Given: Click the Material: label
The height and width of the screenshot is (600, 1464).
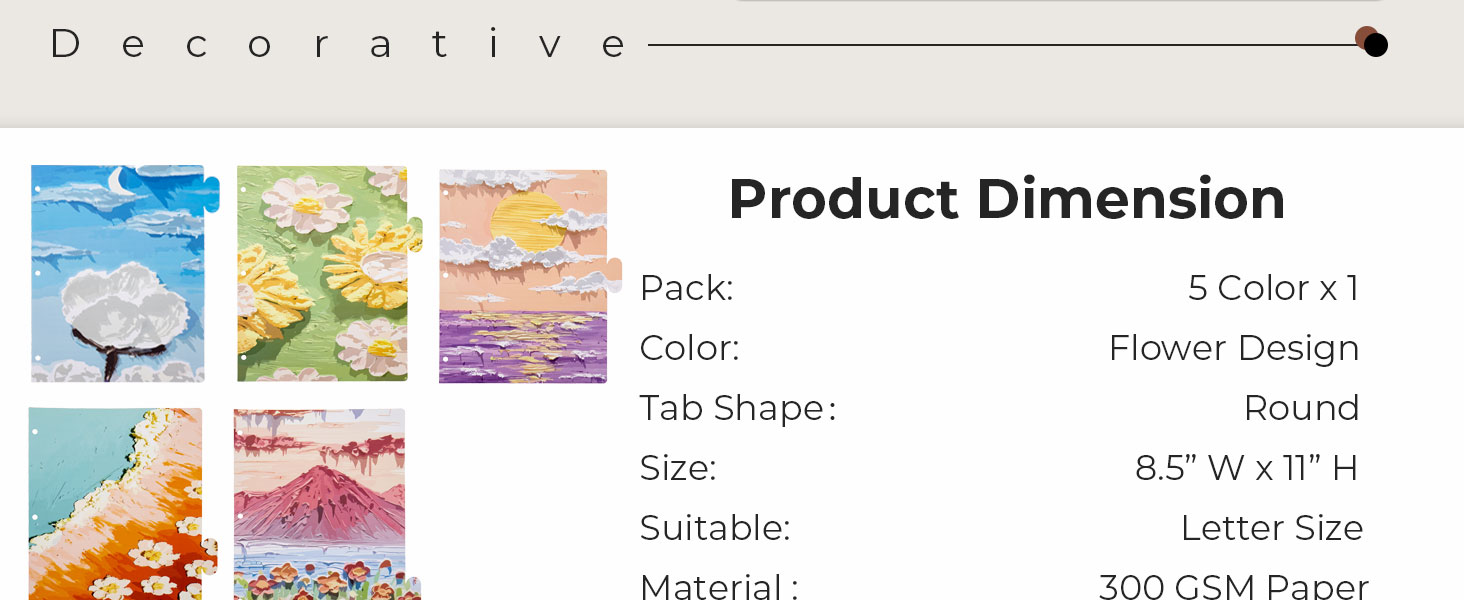Looking at the screenshot, I should [719, 586].
